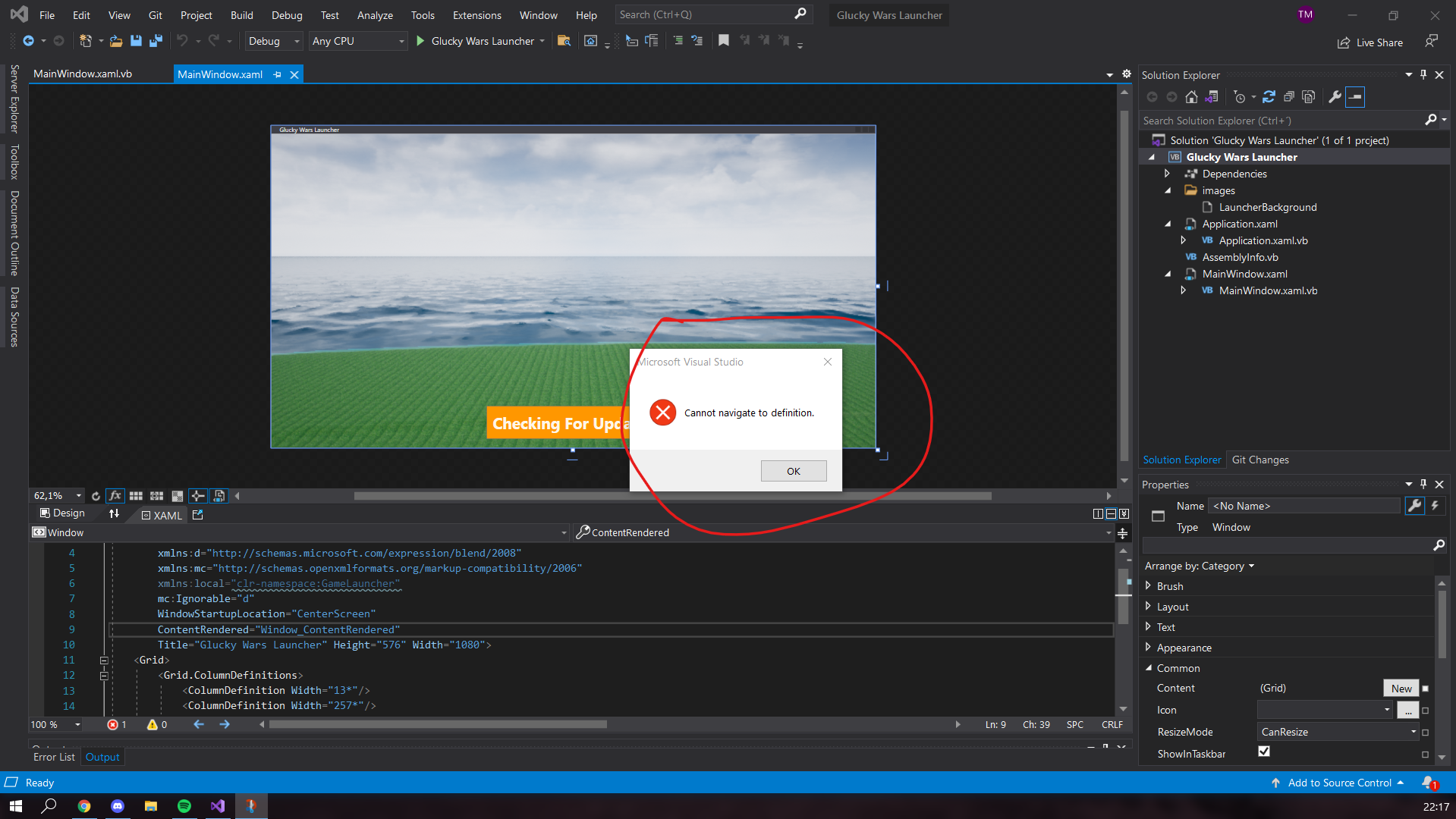Toggle show snap grid in designer bar
Viewport: 1456px width, 819px height.
pyautogui.click(x=136, y=496)
